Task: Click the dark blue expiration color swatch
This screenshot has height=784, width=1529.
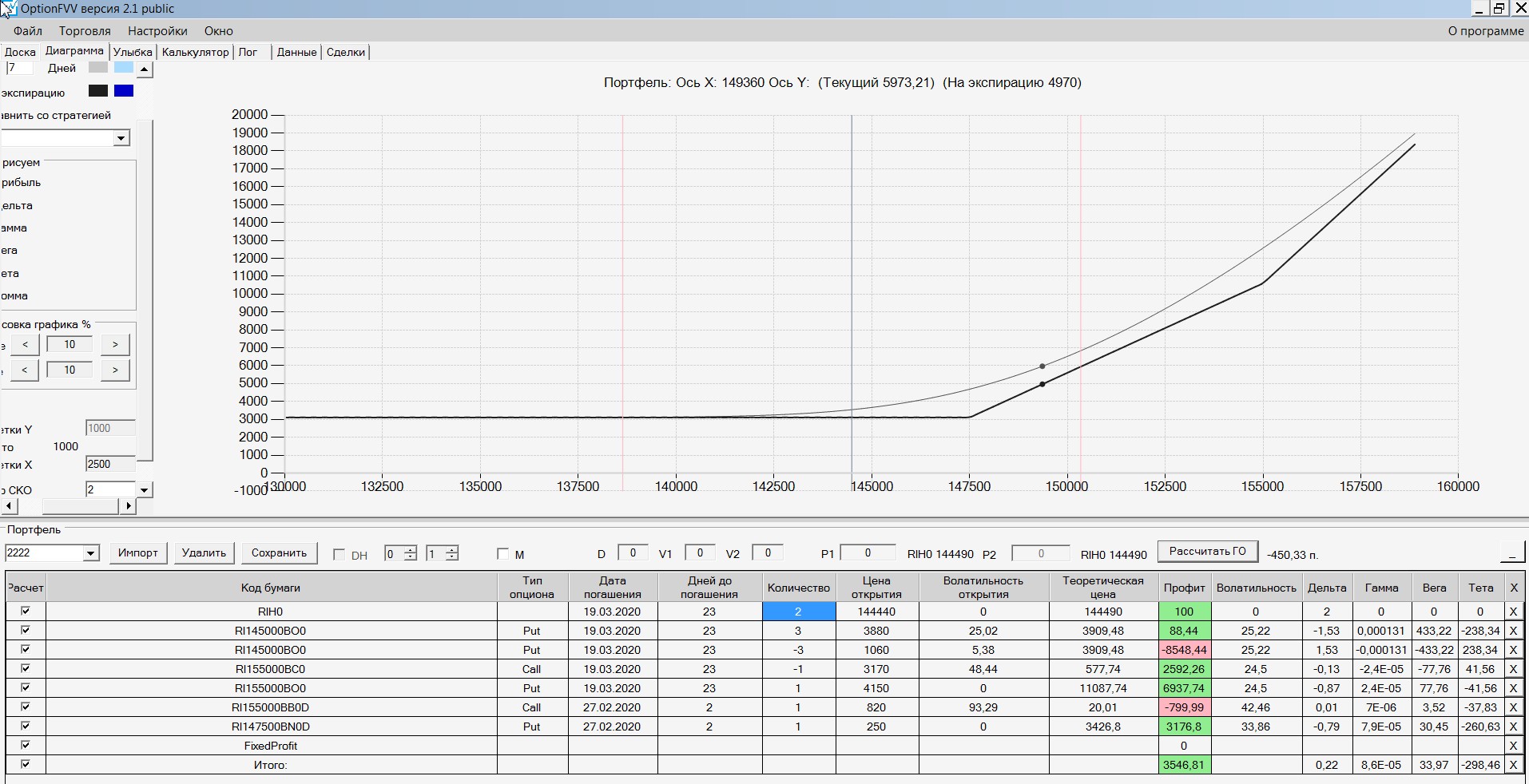Action: point(124,91)
